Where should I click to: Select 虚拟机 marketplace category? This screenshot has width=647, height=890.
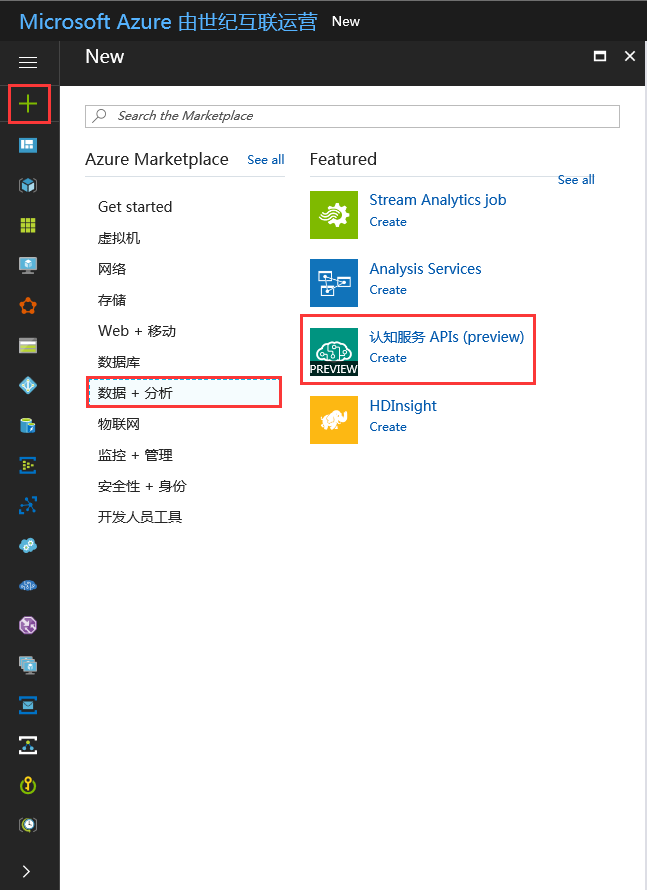(119, 238)
